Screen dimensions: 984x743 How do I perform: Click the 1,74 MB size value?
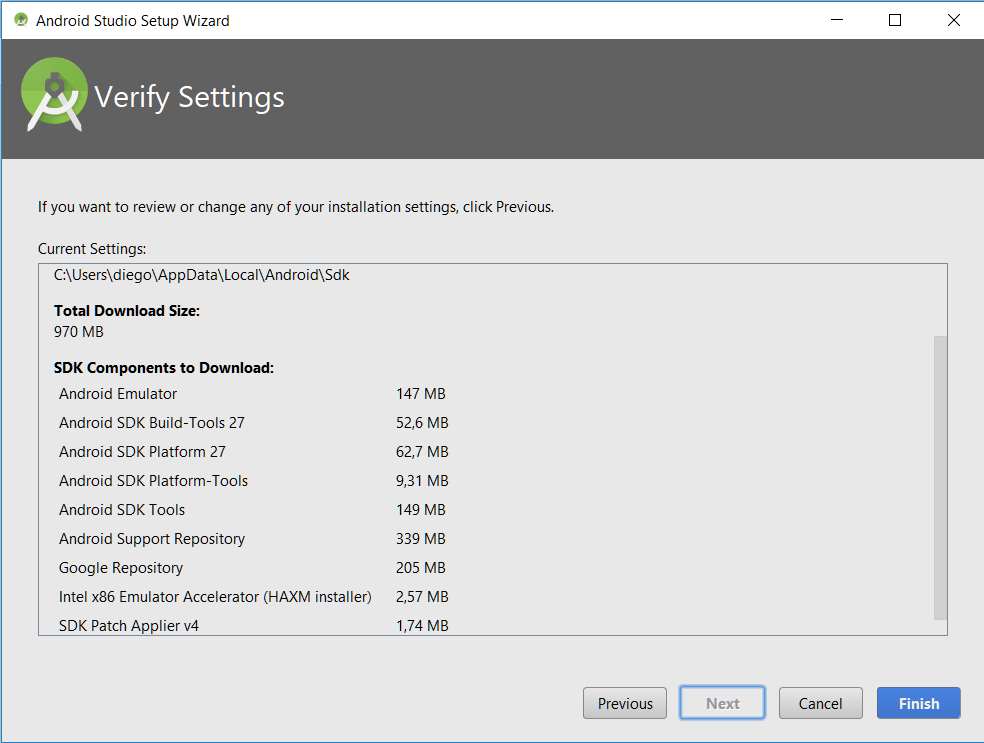tap(422, 625)
